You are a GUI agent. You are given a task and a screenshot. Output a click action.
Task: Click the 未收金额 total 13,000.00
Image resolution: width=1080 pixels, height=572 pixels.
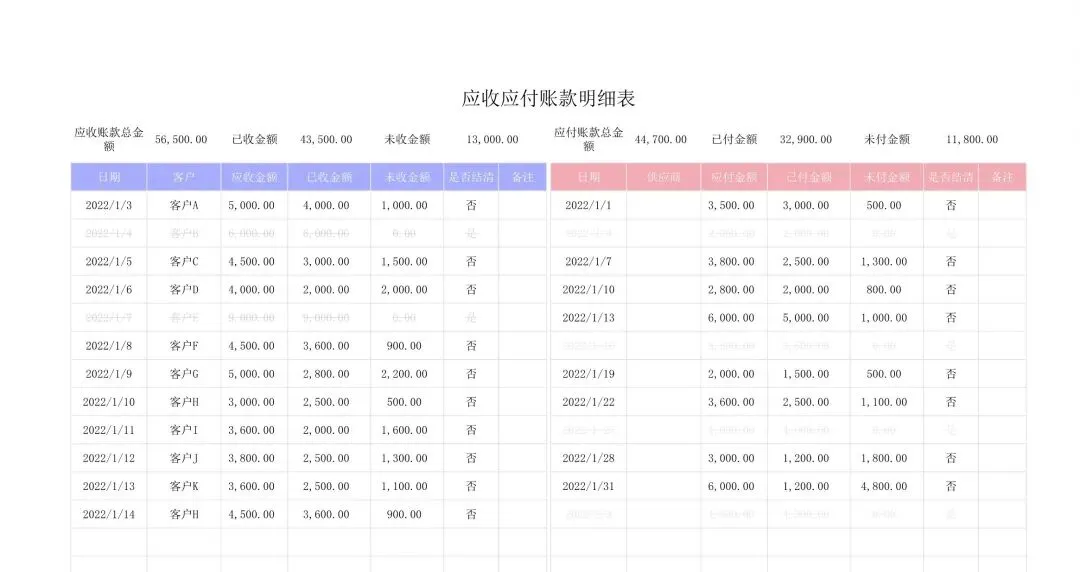[492, 139]
